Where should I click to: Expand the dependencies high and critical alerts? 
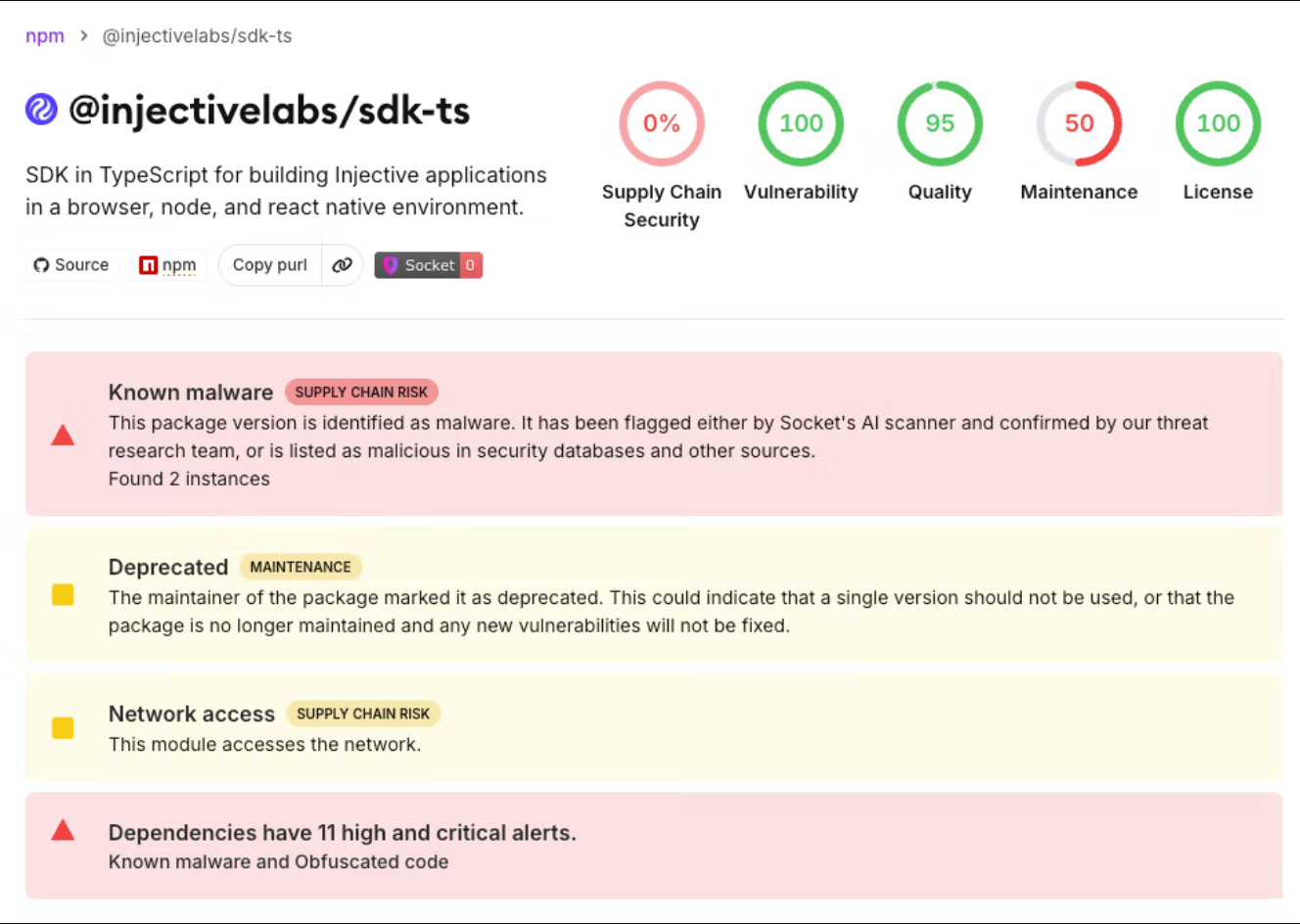(654, 846)
